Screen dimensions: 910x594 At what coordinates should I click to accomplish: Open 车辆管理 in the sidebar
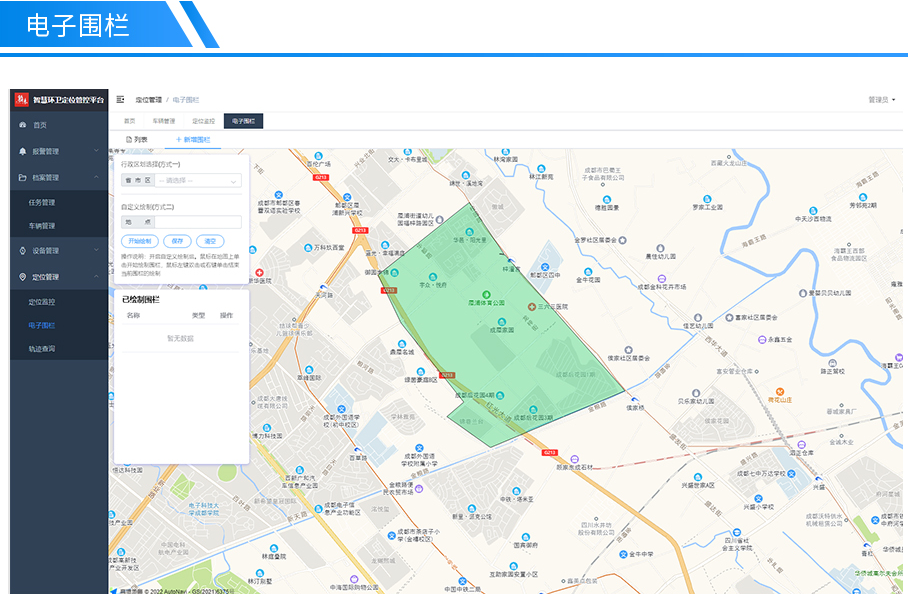point(42,226)
